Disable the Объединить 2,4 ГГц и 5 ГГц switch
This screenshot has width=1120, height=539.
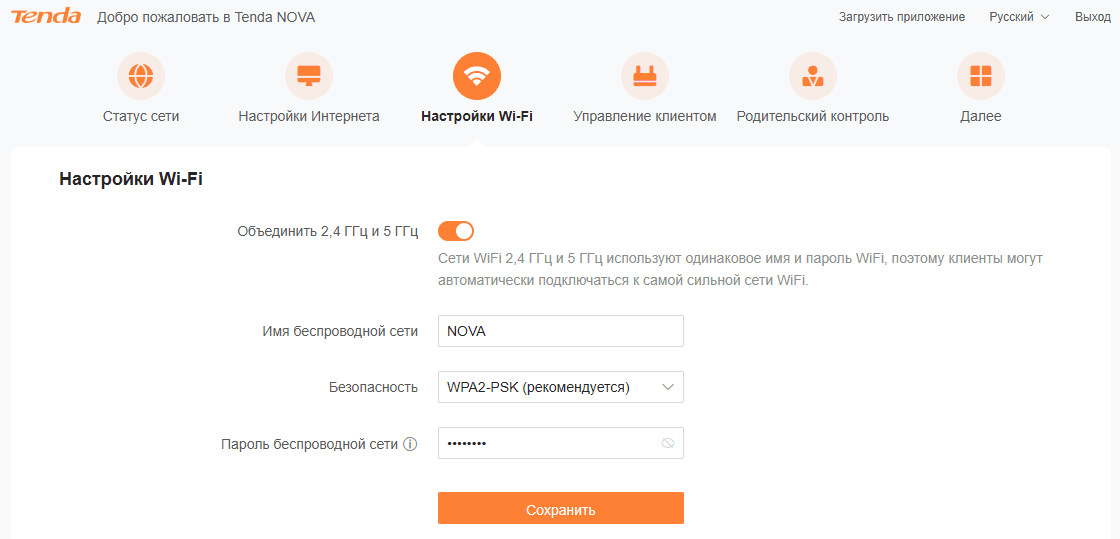pos(456,231)
